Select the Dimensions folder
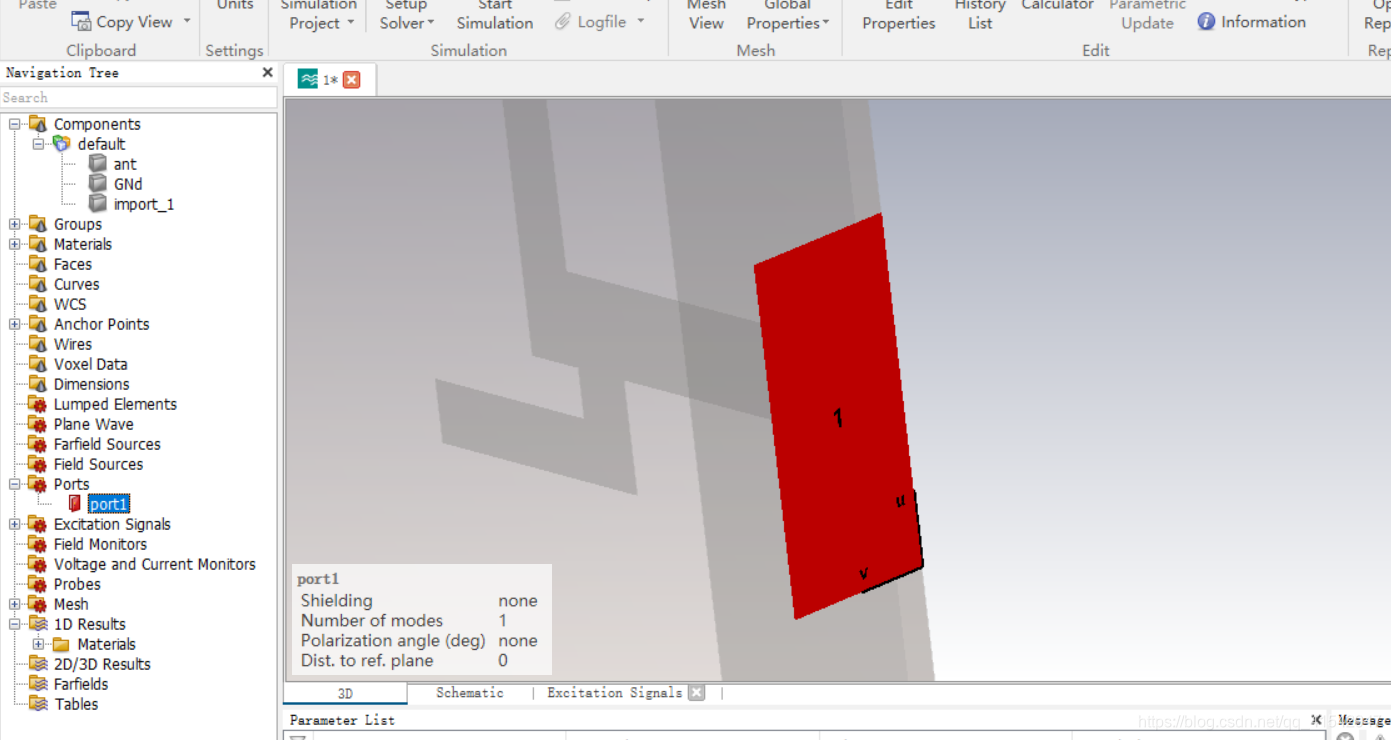Screen dimensions: 1391x740 click(92, 384)
